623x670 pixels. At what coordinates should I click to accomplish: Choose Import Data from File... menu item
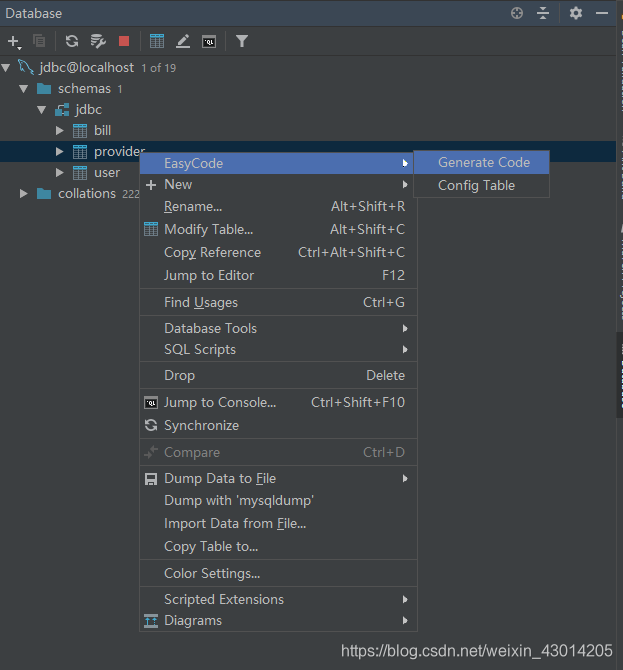tap(278, 523)
